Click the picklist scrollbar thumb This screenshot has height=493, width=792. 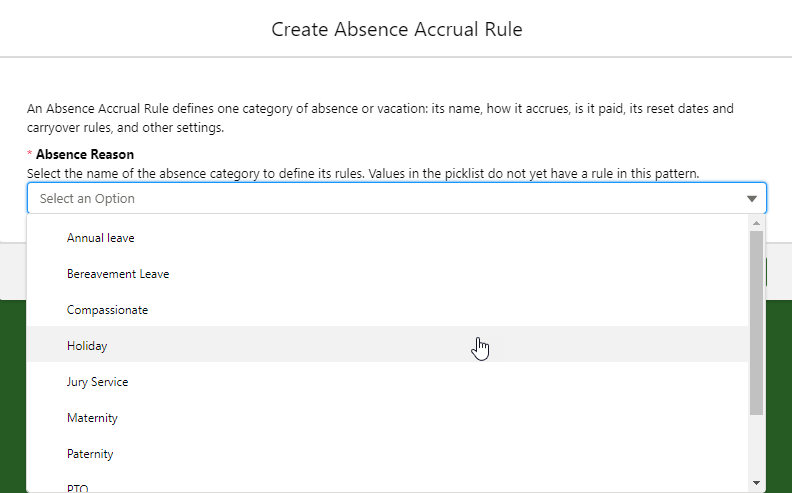tap(757, 320)
